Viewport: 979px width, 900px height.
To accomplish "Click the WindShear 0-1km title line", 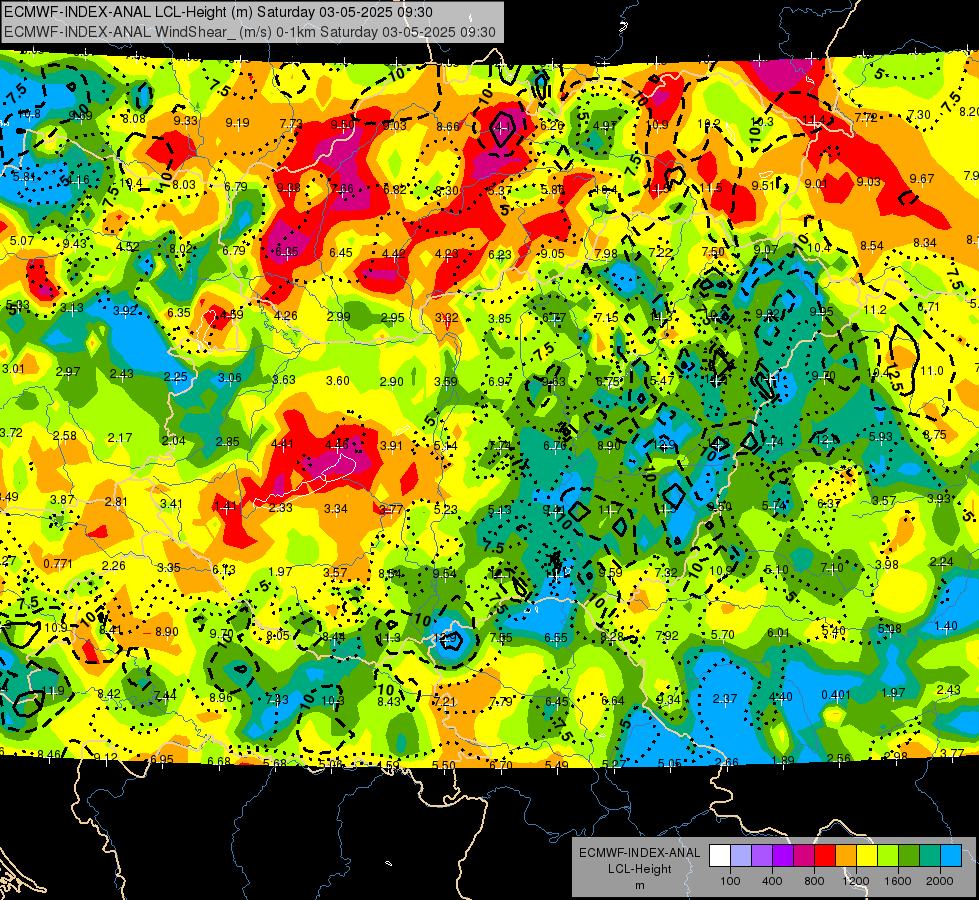I will [250, 32].
